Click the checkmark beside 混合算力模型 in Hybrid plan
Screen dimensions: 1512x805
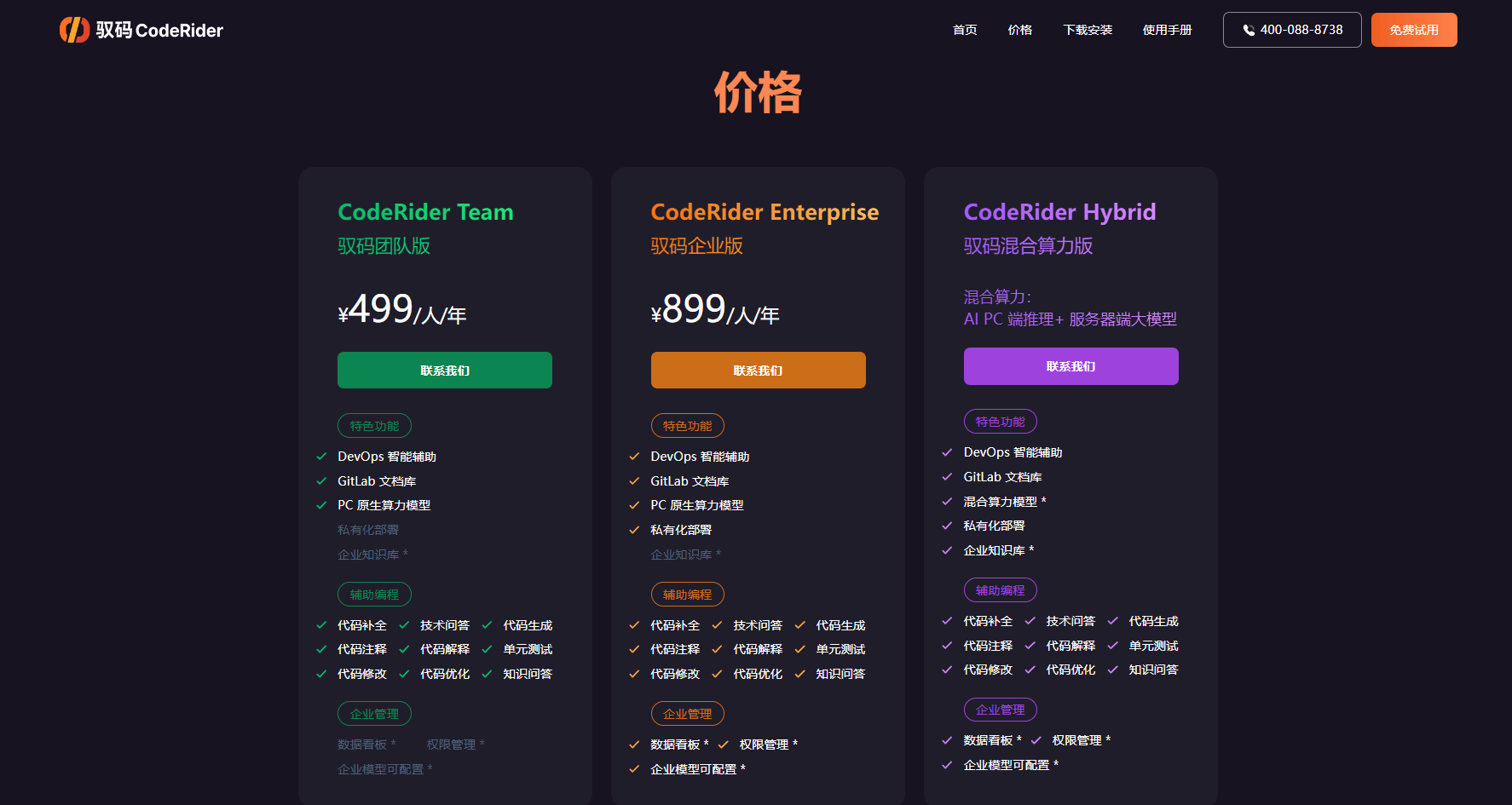pyautogui.click(x=947, y=501)
